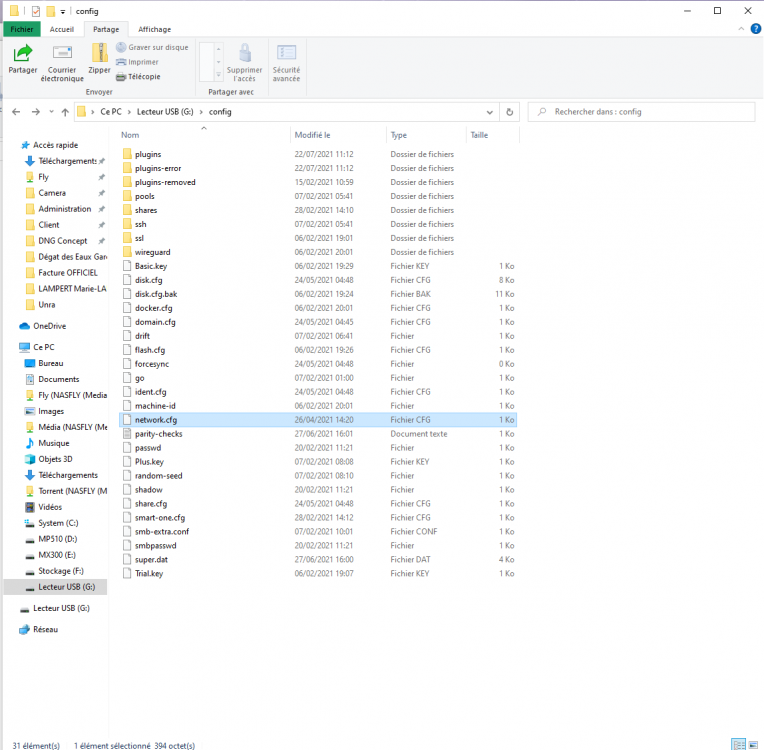Select Stockage (F:) drive
The width and height of the screenshot is (764, 750).
pos(60,571)
